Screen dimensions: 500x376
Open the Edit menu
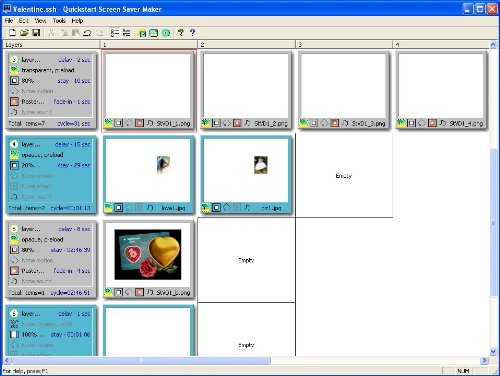pos(24,21)
